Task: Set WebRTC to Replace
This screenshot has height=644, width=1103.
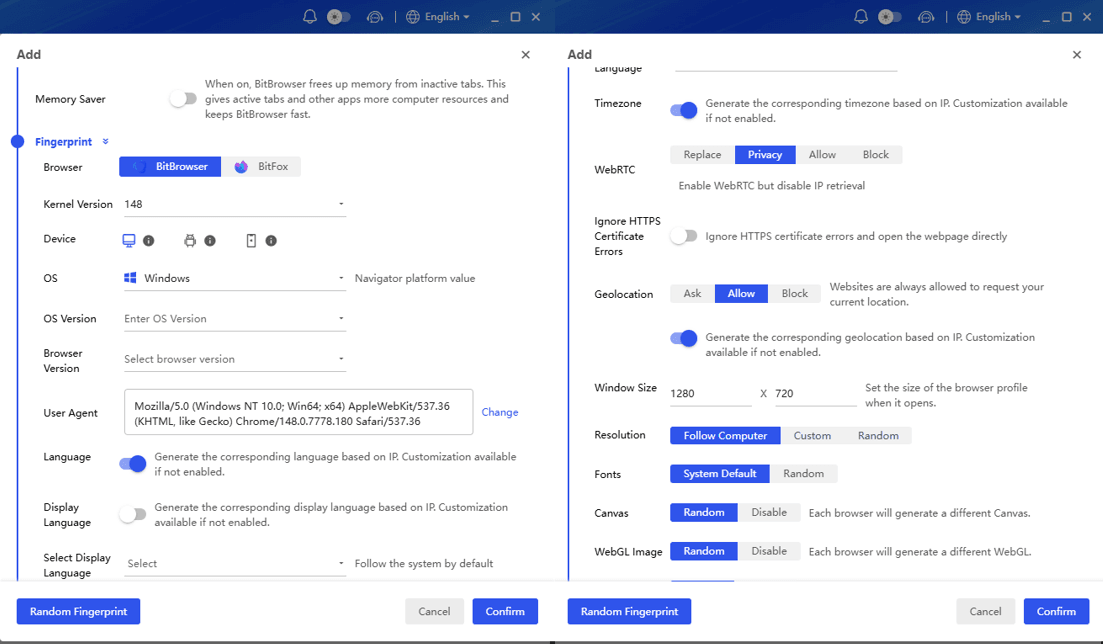Action: (x=702, y=155)
